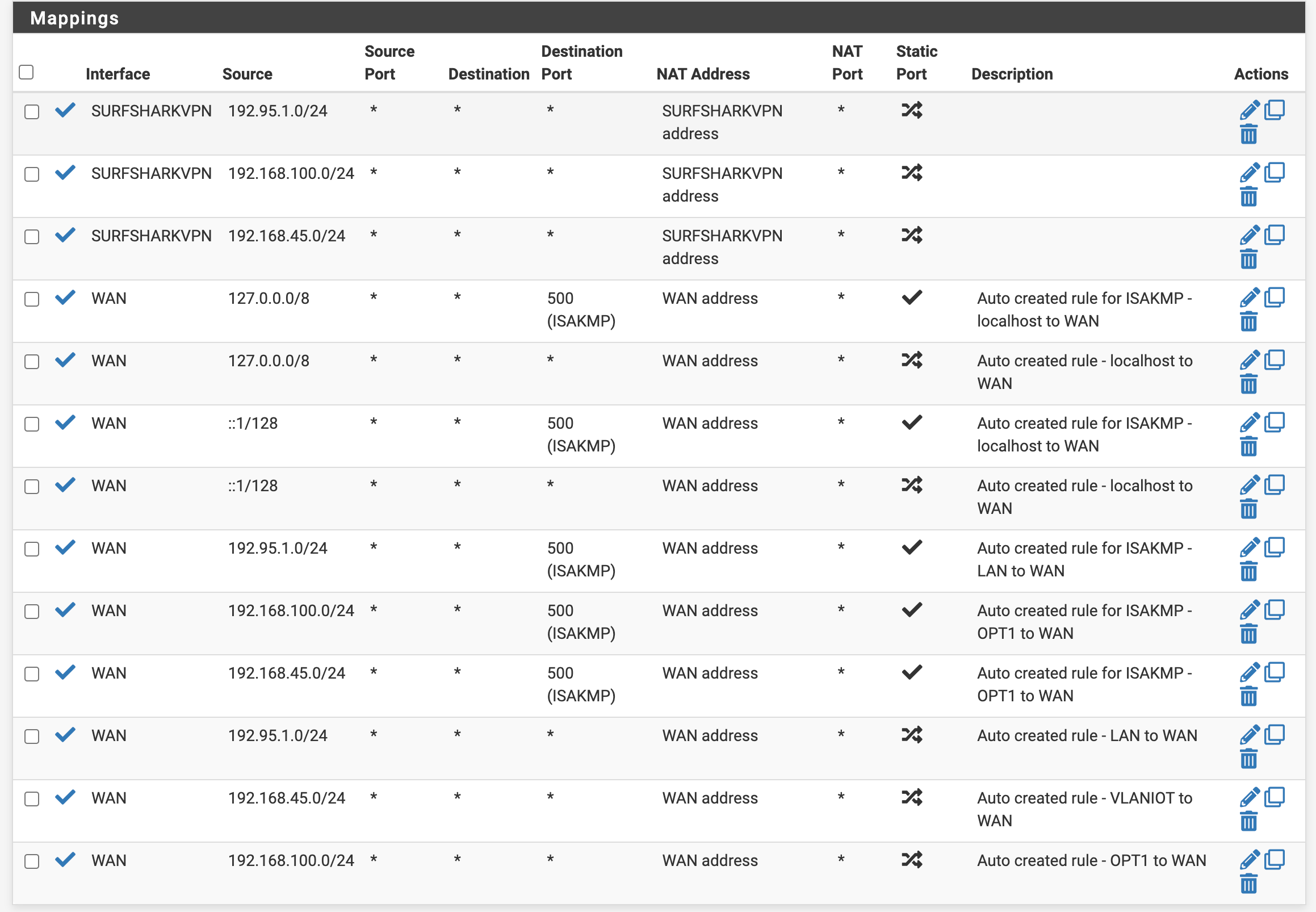The image size is (1316, 912).
Task: Select the first SURFSHARKVPN mapping checkbox
Action: (x=32, y=111)
